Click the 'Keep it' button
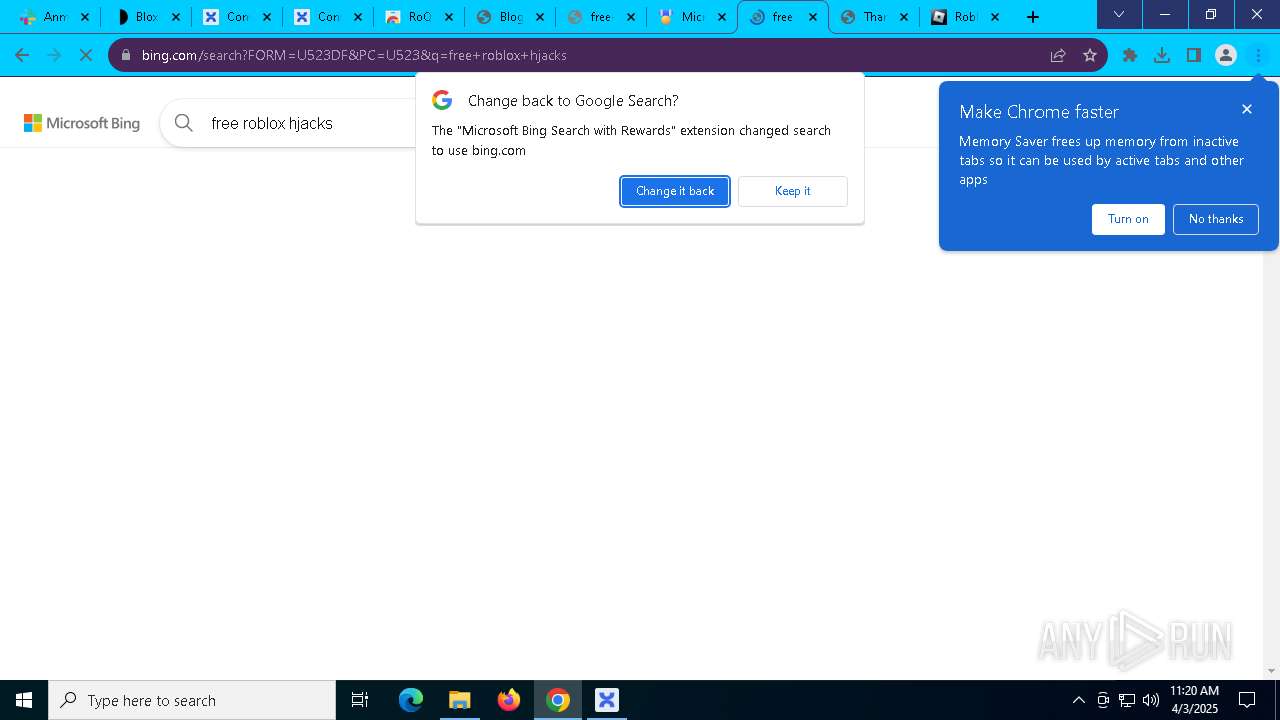1280x720 pixels. point(793,191)
